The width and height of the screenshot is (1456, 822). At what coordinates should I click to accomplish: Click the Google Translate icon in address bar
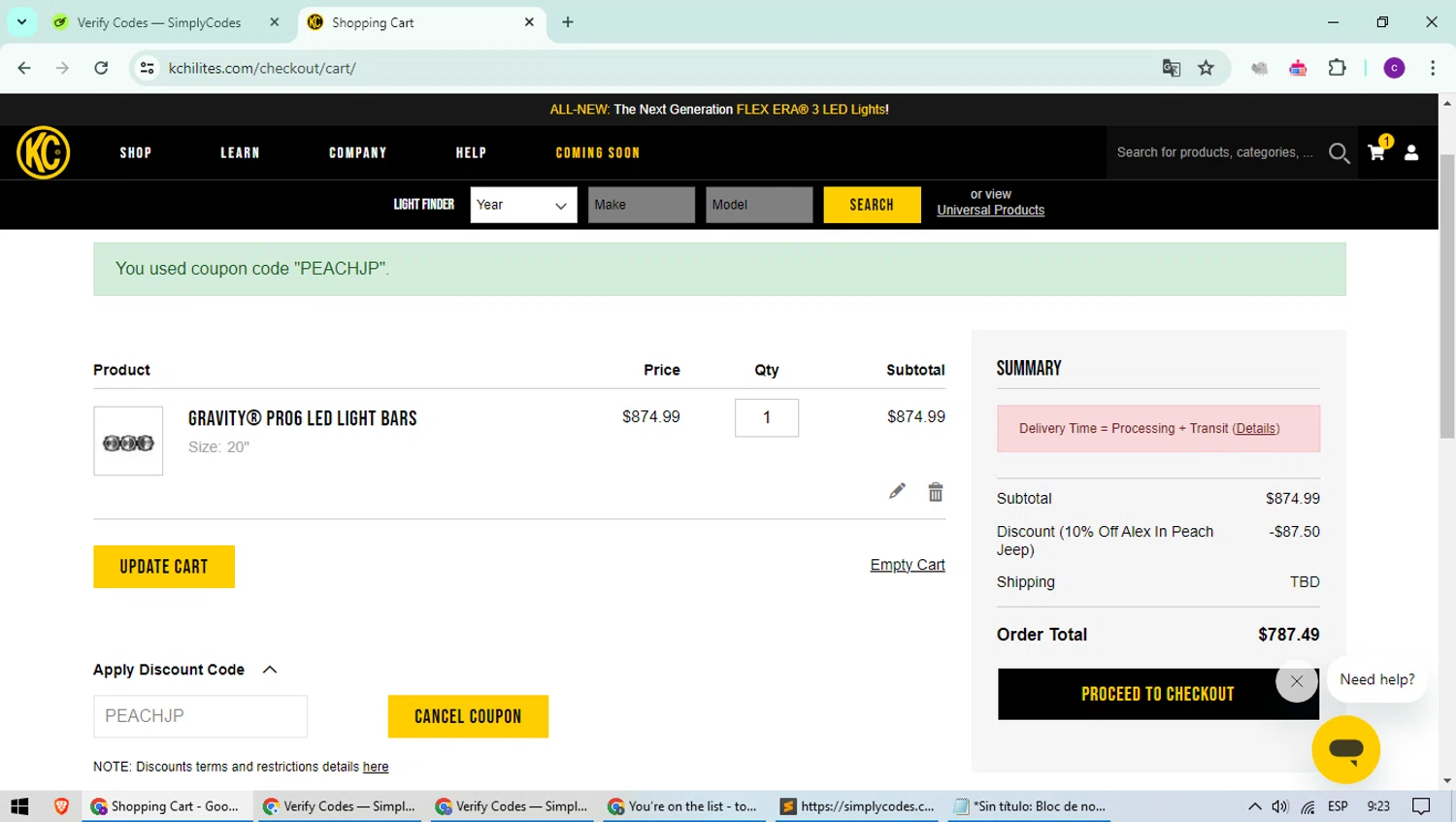[x=1172, y=68]
